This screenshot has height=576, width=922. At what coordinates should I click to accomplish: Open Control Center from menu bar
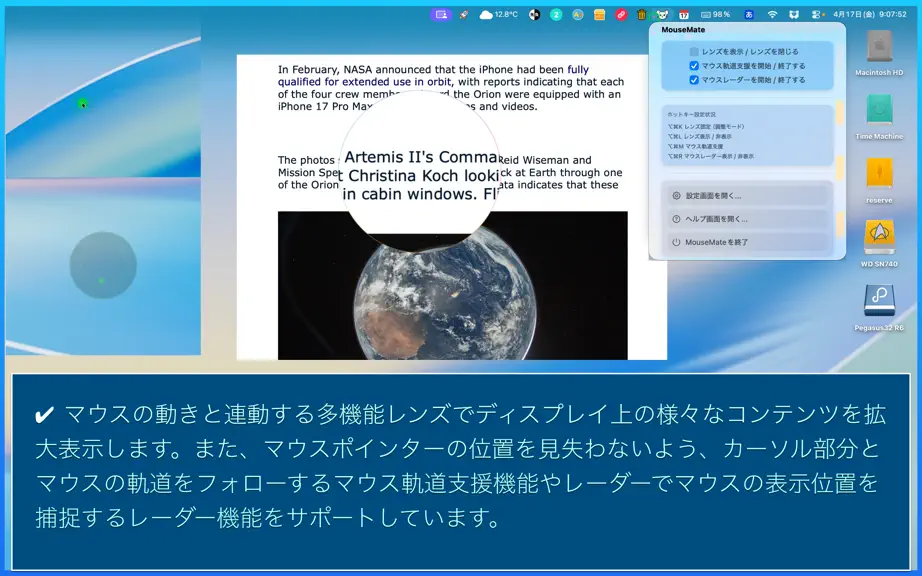(816, 15)
